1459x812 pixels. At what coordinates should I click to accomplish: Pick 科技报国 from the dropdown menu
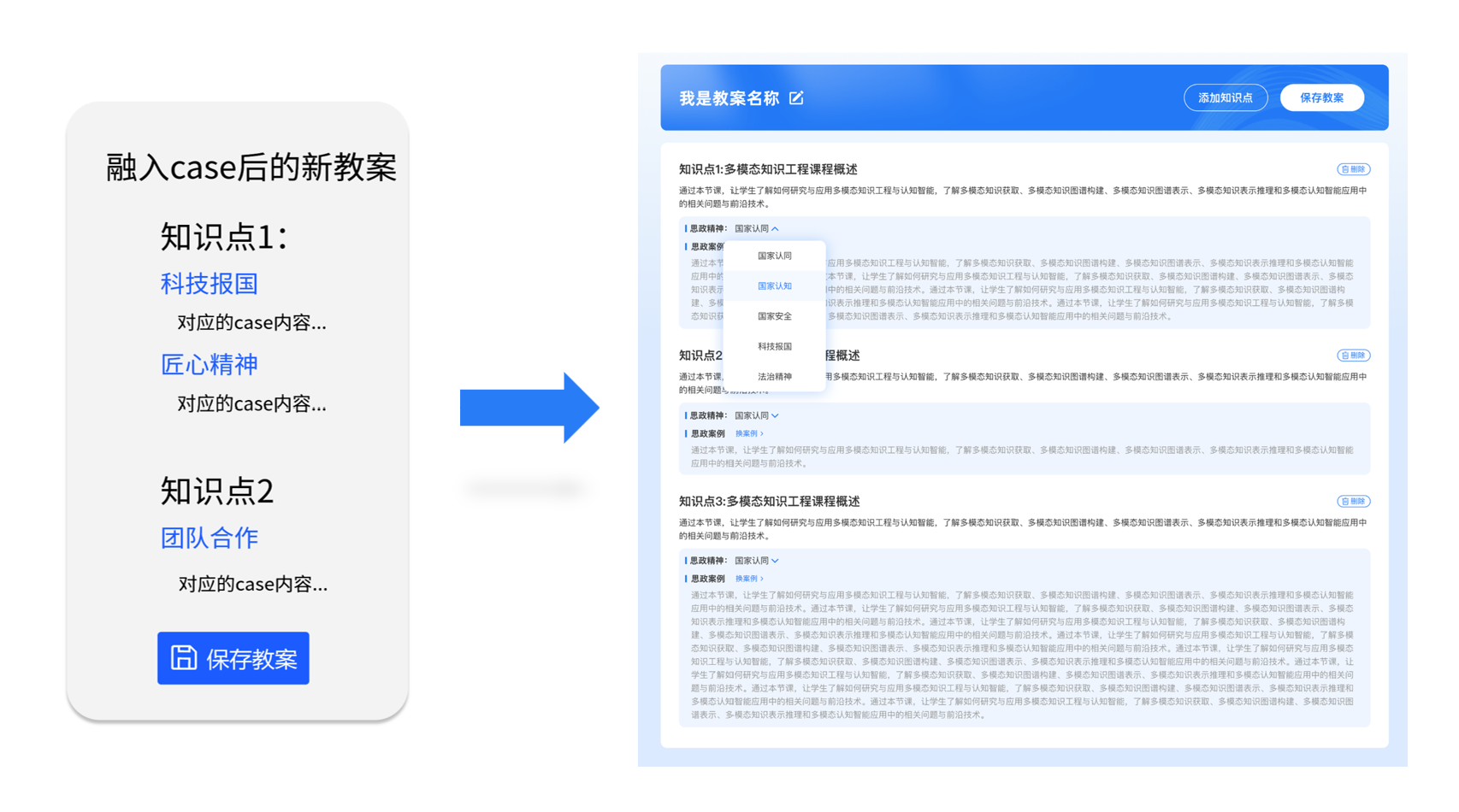pyautogui.click(x=774, y=346)
